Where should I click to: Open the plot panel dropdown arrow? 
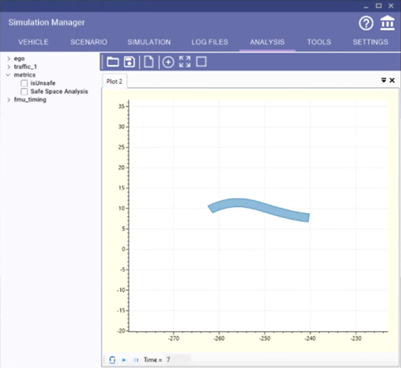pos(384,80)
